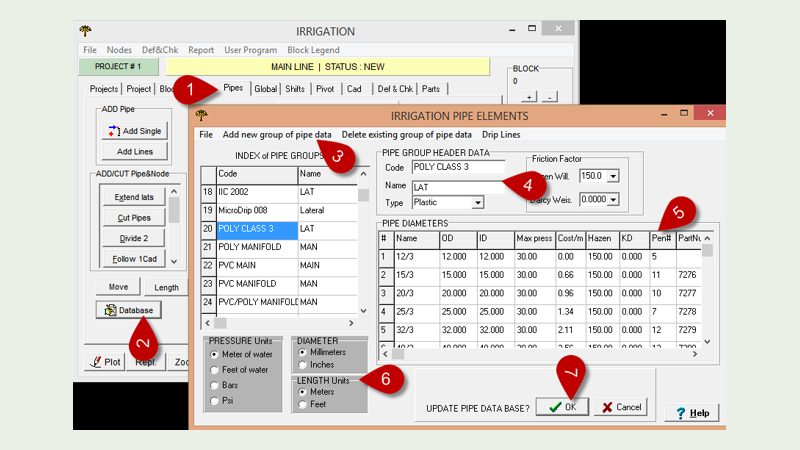The height and width of the screenshot is (450, 800).
Task: Click the Plot button with its pen icon
Action: click(105, 362)
